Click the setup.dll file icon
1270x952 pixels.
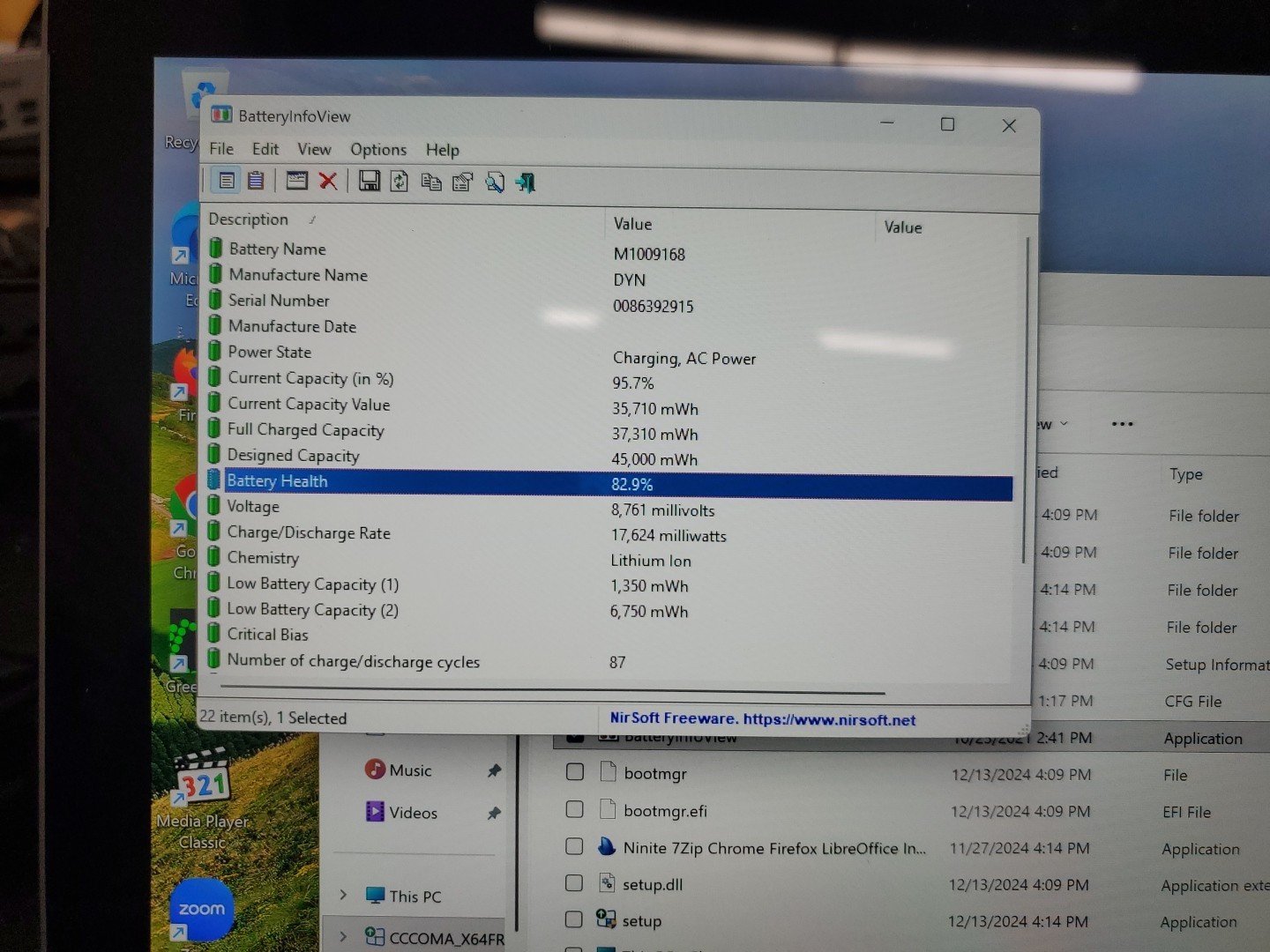607,883
